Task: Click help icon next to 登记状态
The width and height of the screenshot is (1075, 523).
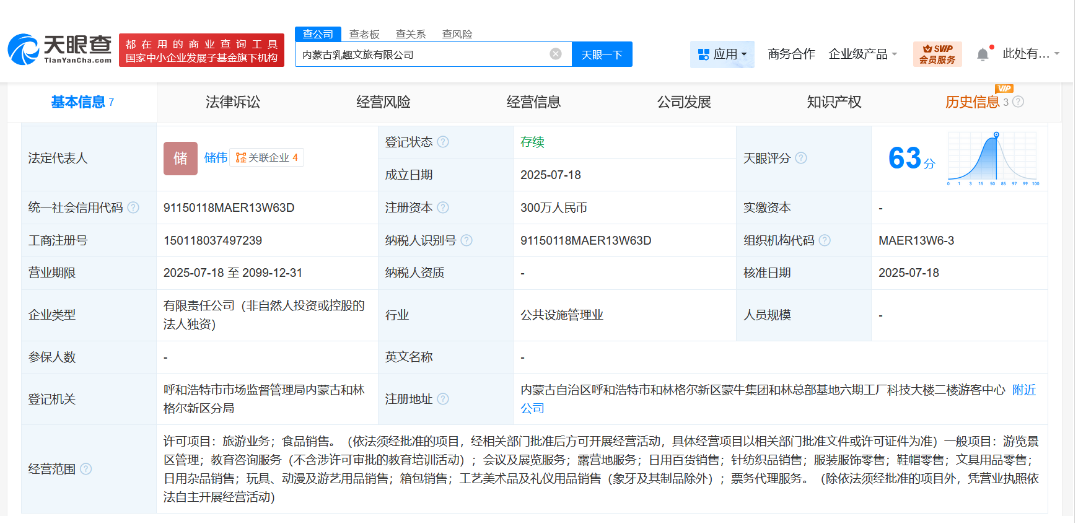Action: click(x=443, y=142)
